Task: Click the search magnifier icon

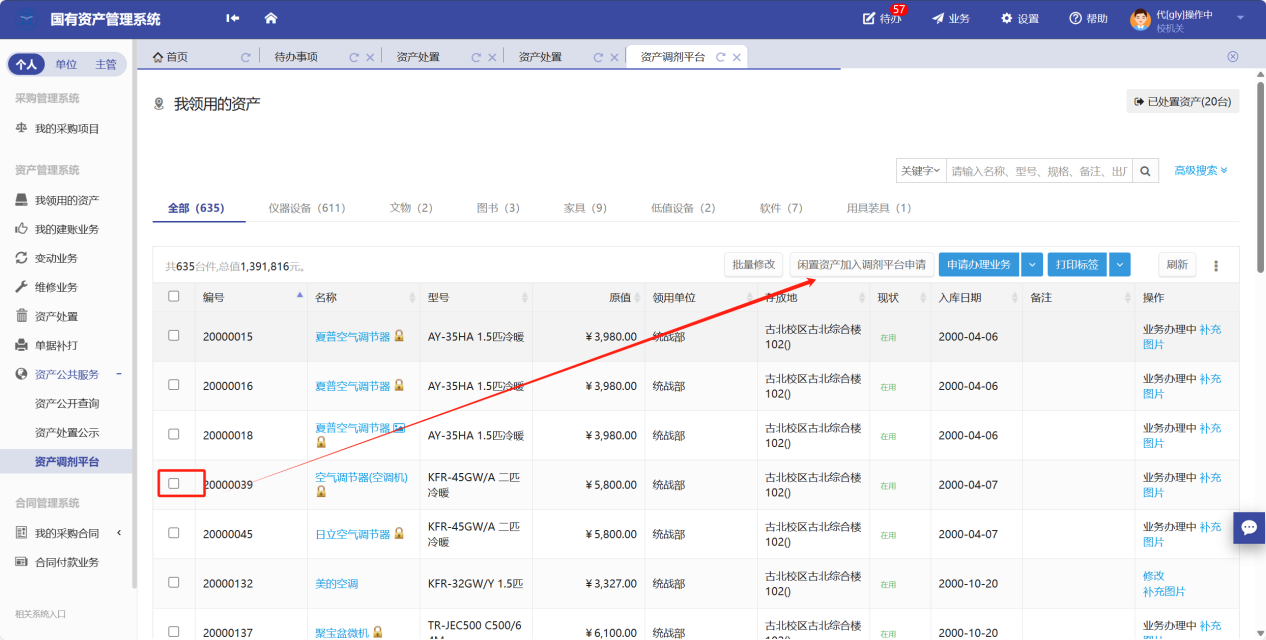Action: coord(1146,171)
